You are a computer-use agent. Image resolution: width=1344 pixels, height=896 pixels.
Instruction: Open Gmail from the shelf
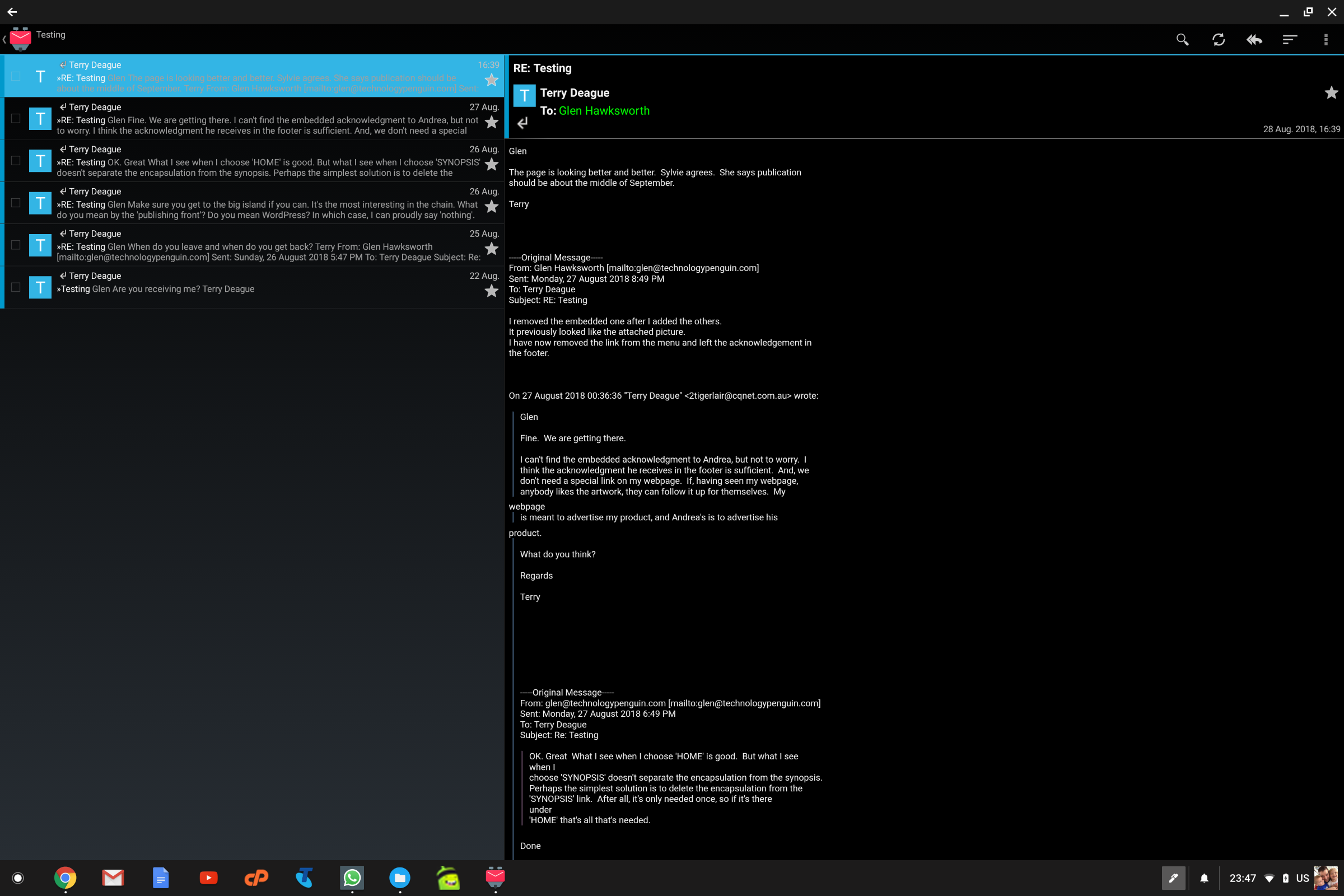pyautogui.click(x=113, y=878)
